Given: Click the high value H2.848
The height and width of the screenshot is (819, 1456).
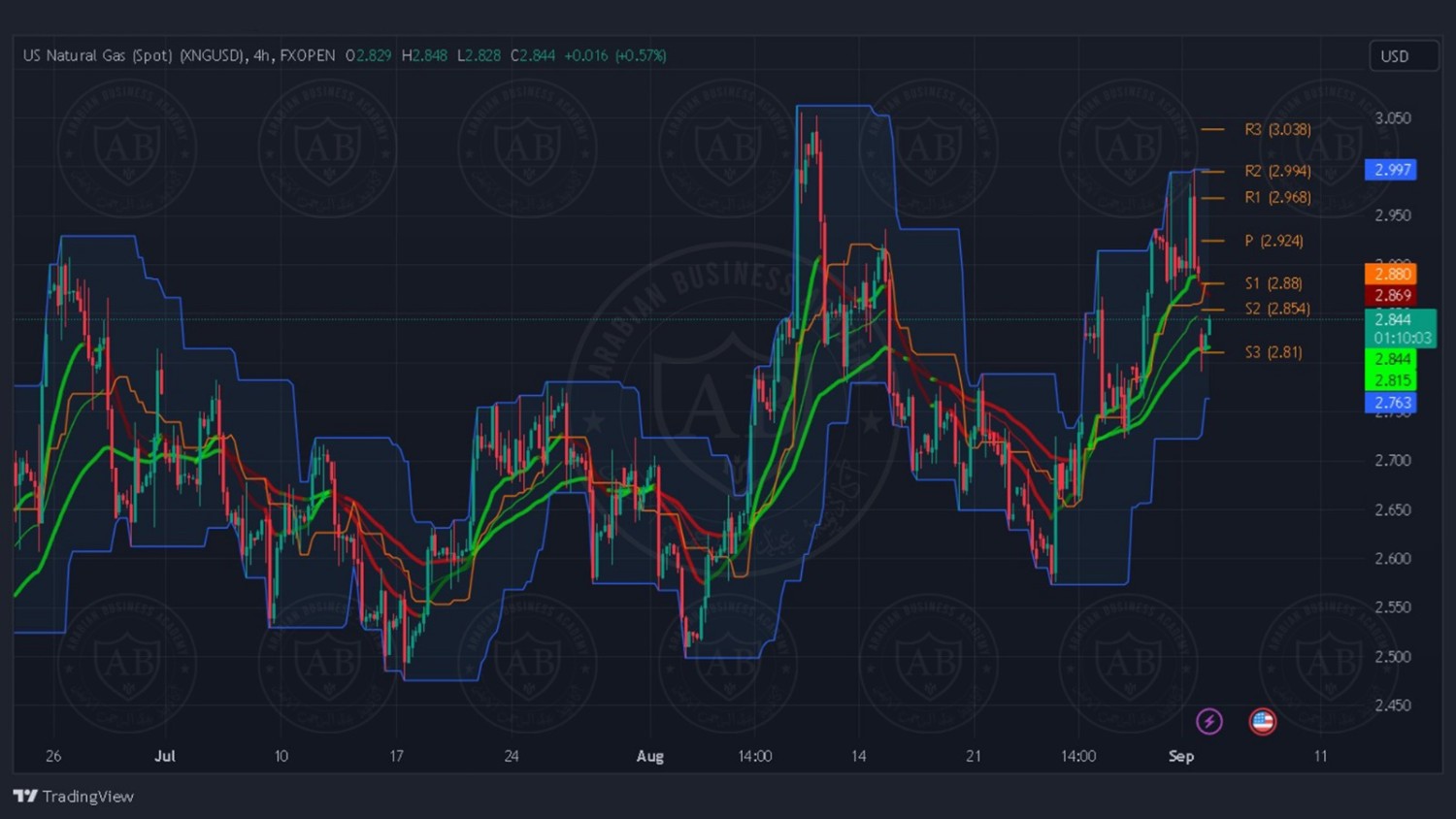Looking at the screenshot, I should point(424,55).
